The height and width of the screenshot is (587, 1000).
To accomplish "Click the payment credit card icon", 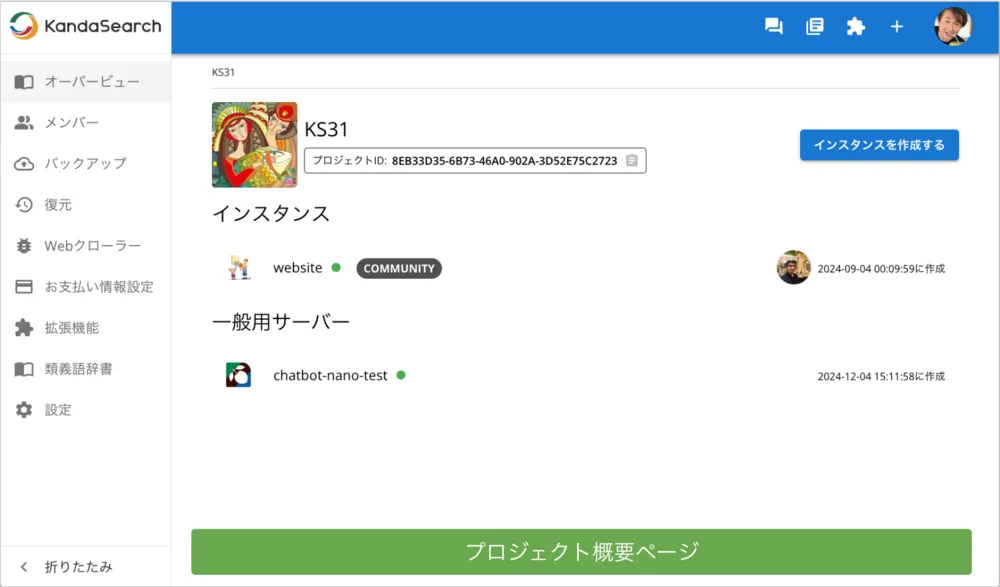I will pos(24,286).
